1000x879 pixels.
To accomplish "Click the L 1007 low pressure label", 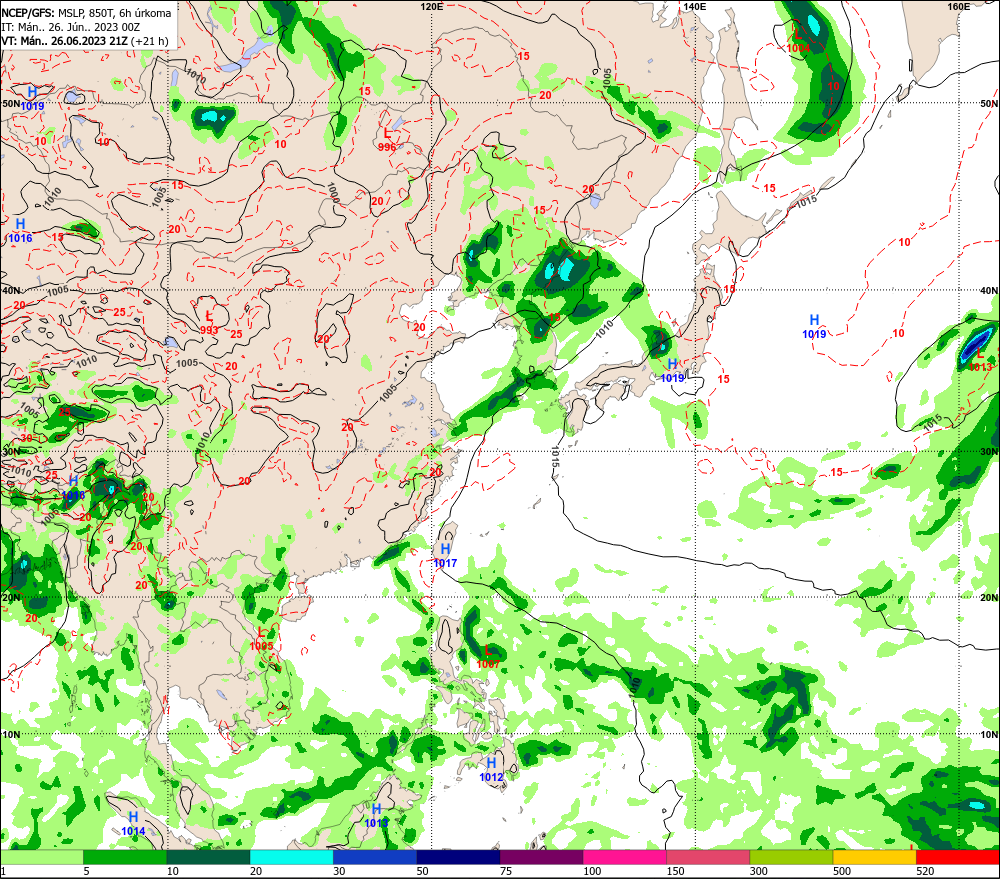I will [488, 657].
